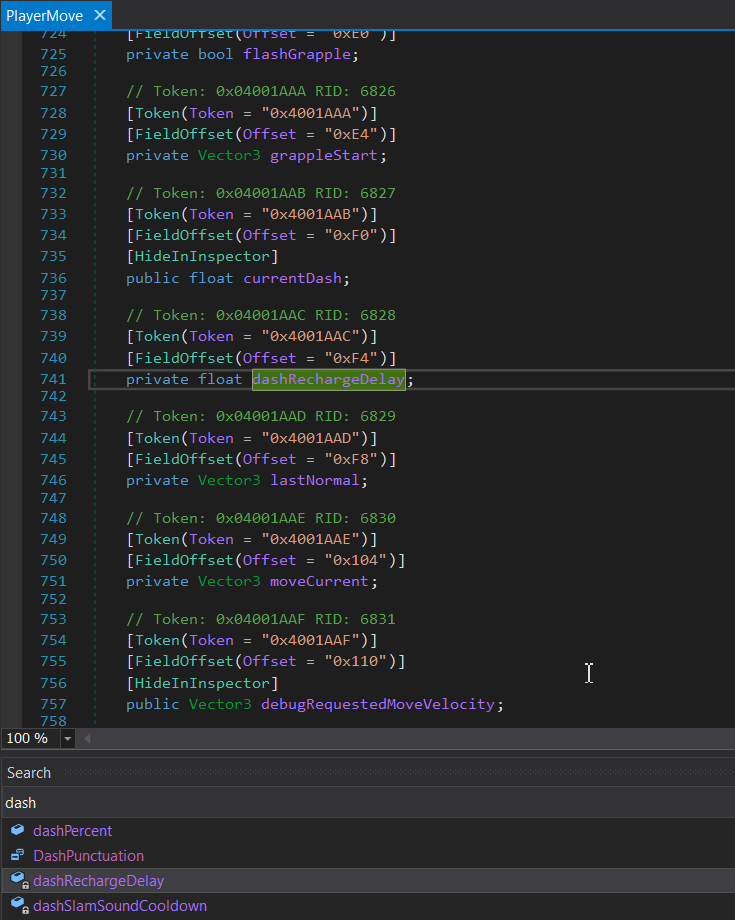Viewport: 735px width, 920px height.
Task: Select dashSlamSoundCooldown in the search results
Action: click(119, 906)
